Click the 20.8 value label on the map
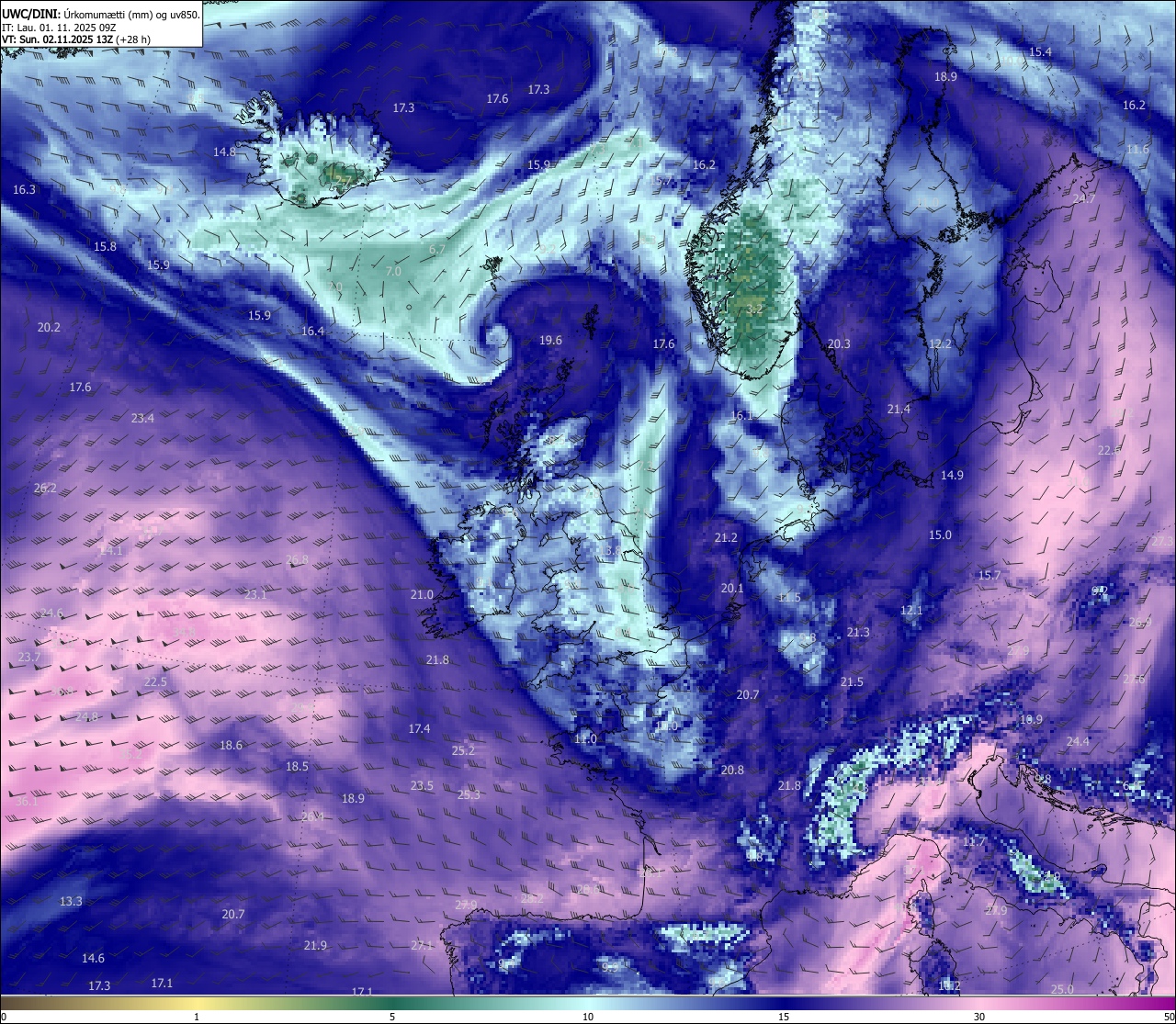This screenshot has height=1024, width=1176. pyautogui.click(x=732, y=771)
